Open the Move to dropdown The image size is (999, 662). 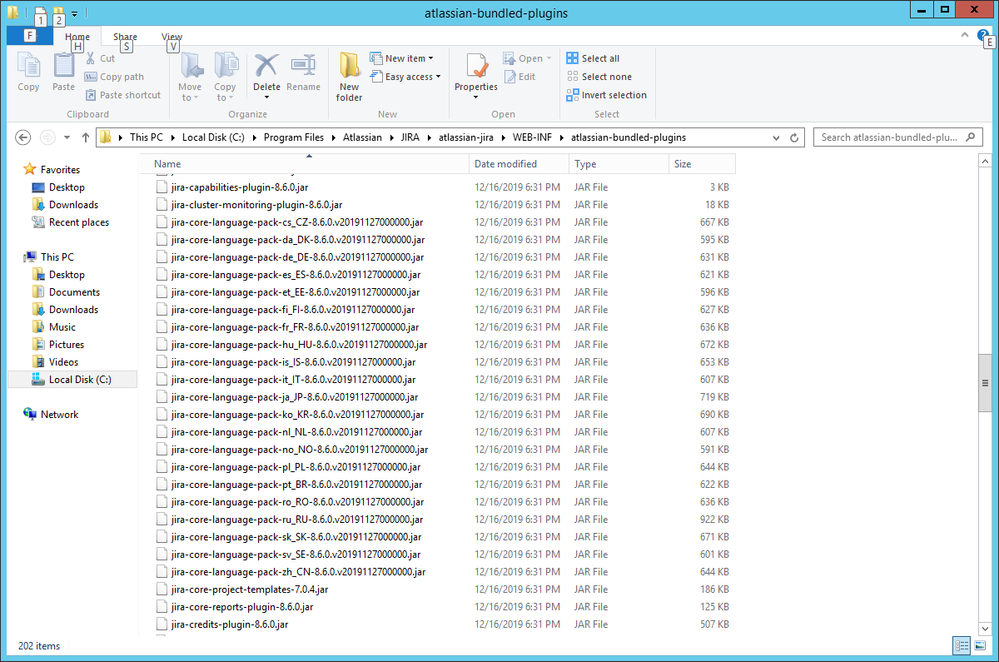pyautogui.click(x=190, y=76)
